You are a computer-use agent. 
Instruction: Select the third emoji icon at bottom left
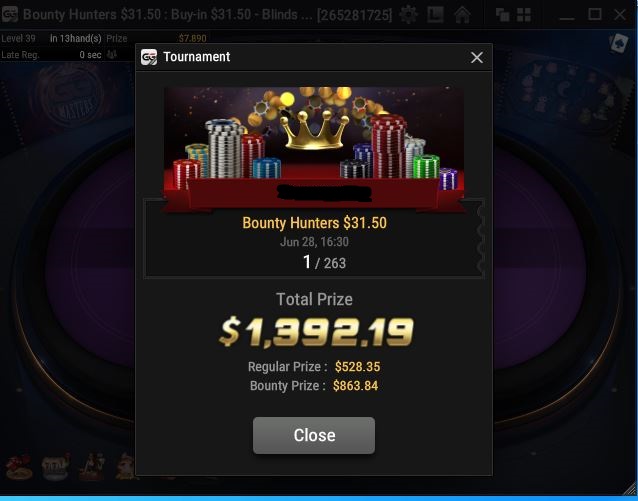(92, 467)
